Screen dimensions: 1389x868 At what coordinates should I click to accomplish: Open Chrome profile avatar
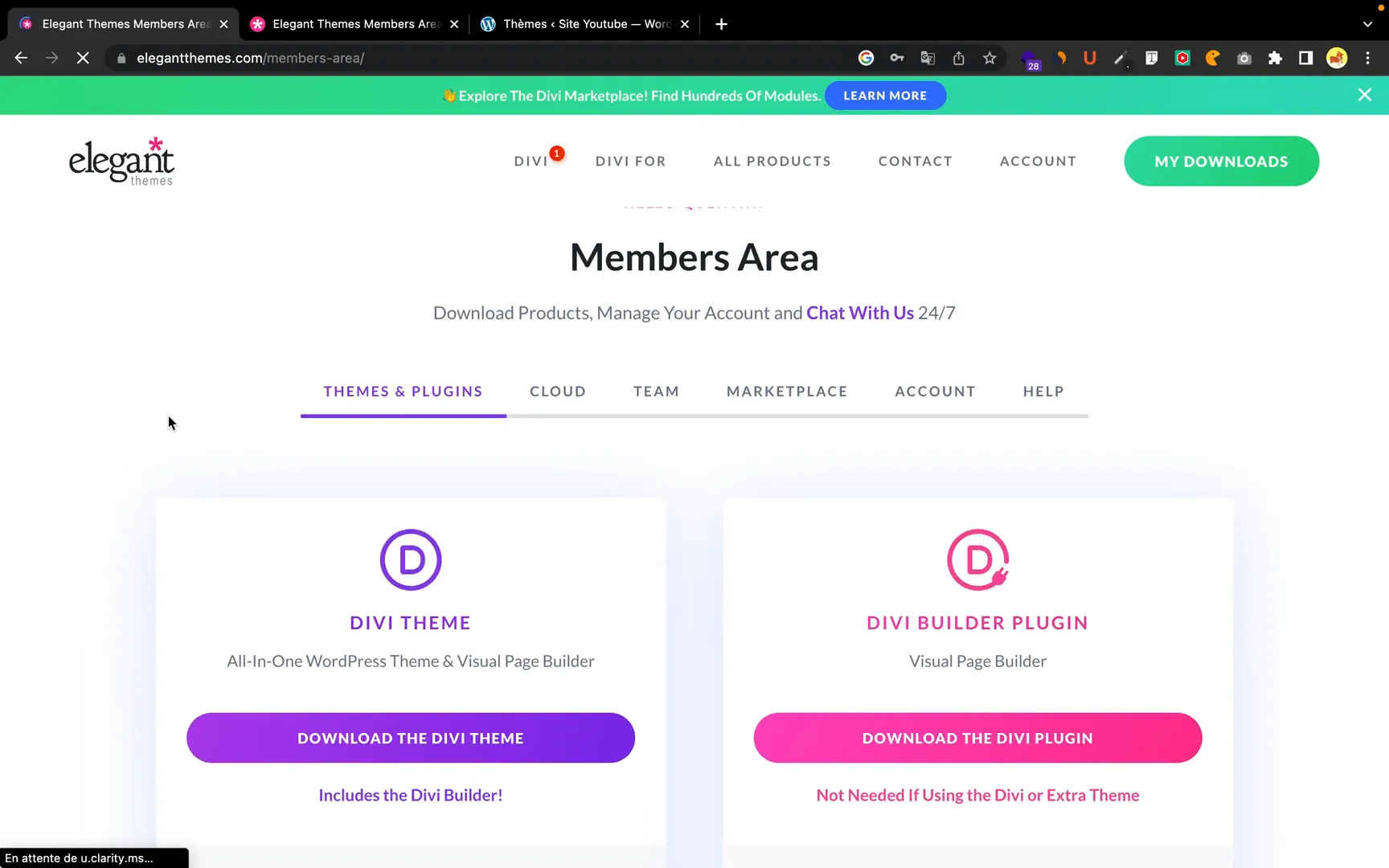[1337, 58]
